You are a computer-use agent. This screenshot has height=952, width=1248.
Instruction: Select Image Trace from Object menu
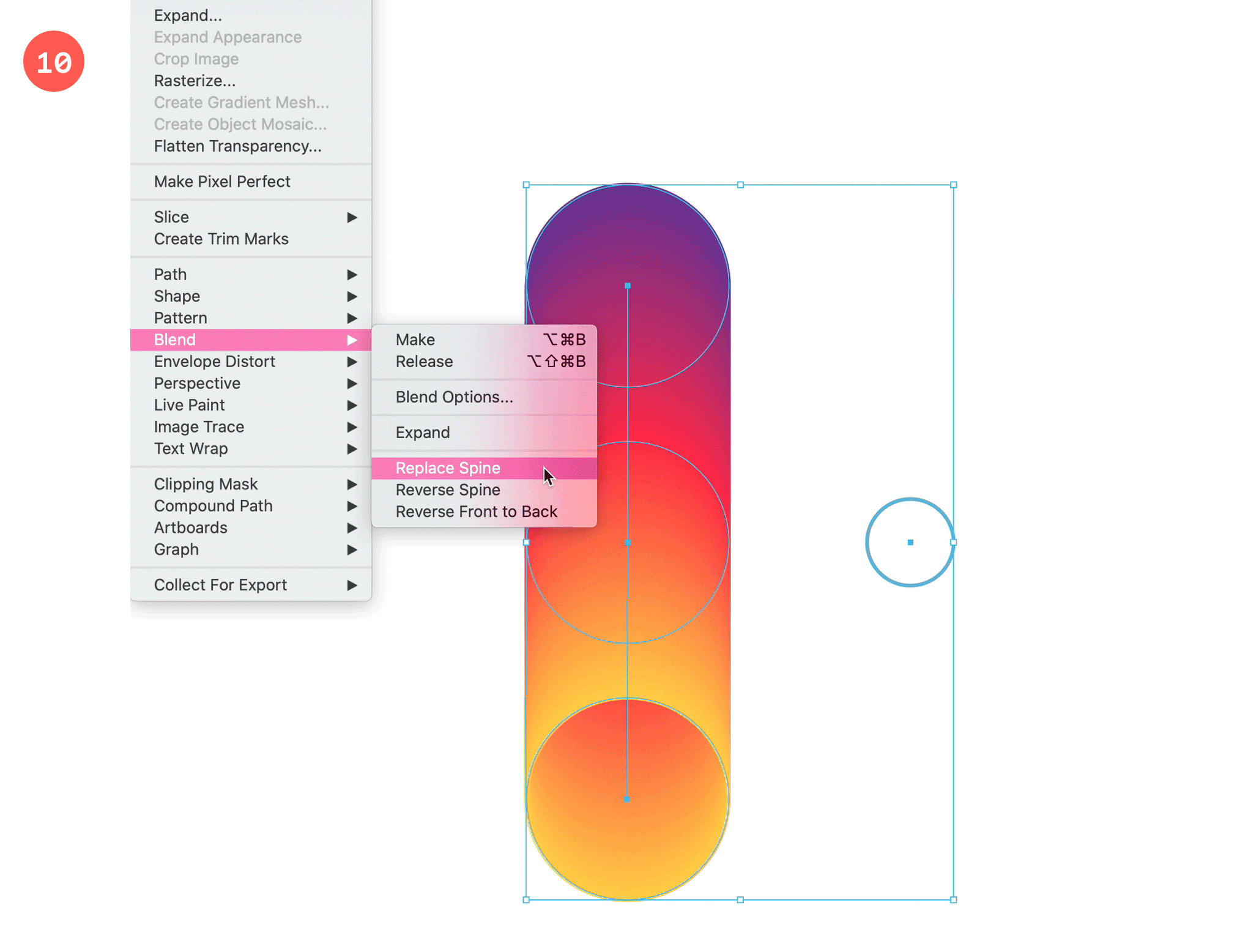coord(198,426)
